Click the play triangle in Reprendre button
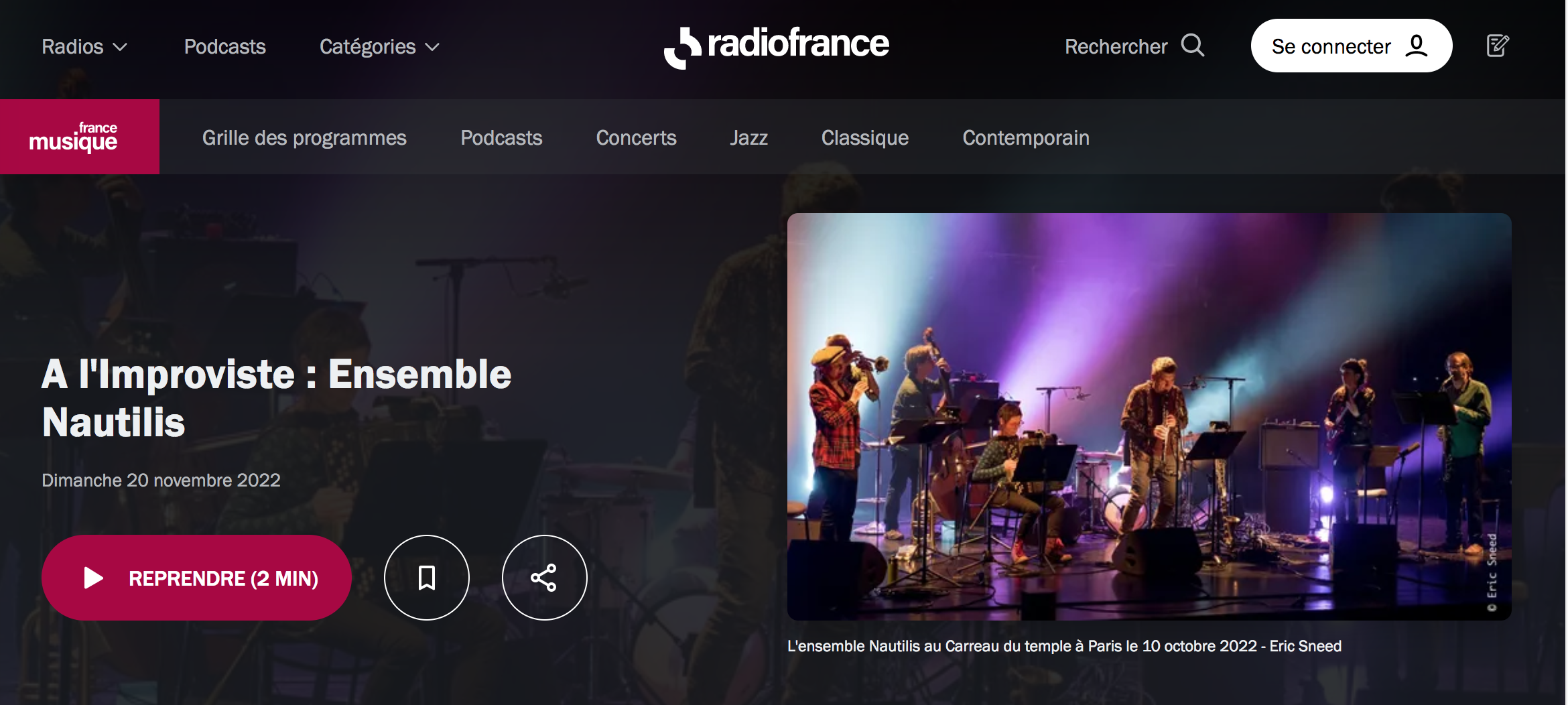This screenshot has width=1568, height=705. tap(93, 578)
